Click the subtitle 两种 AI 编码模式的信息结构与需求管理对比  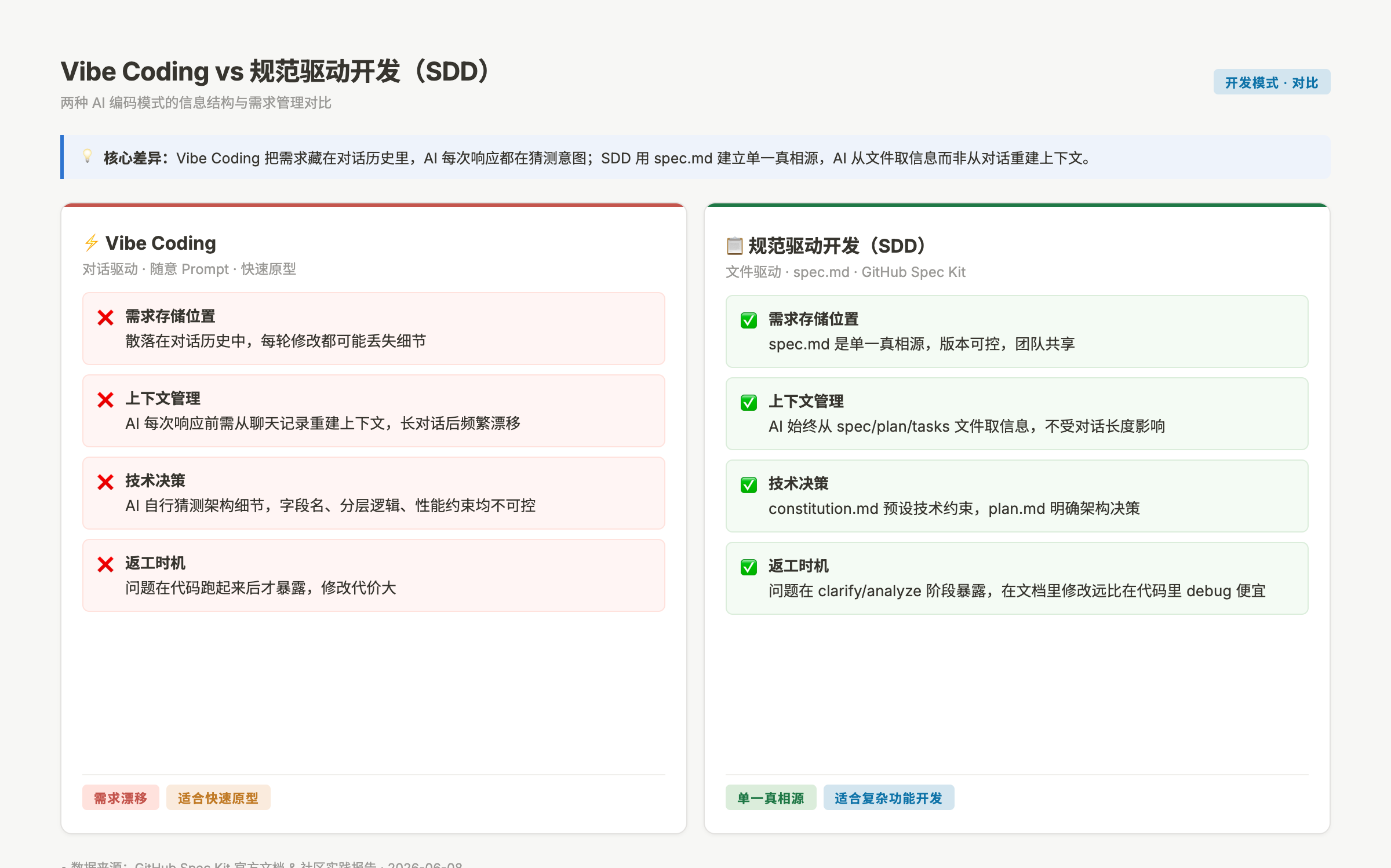click(x=196, y=103)
